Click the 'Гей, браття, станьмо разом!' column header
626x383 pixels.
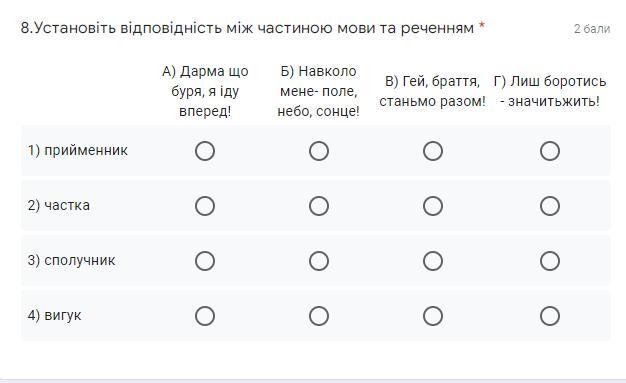coord(432,91)
